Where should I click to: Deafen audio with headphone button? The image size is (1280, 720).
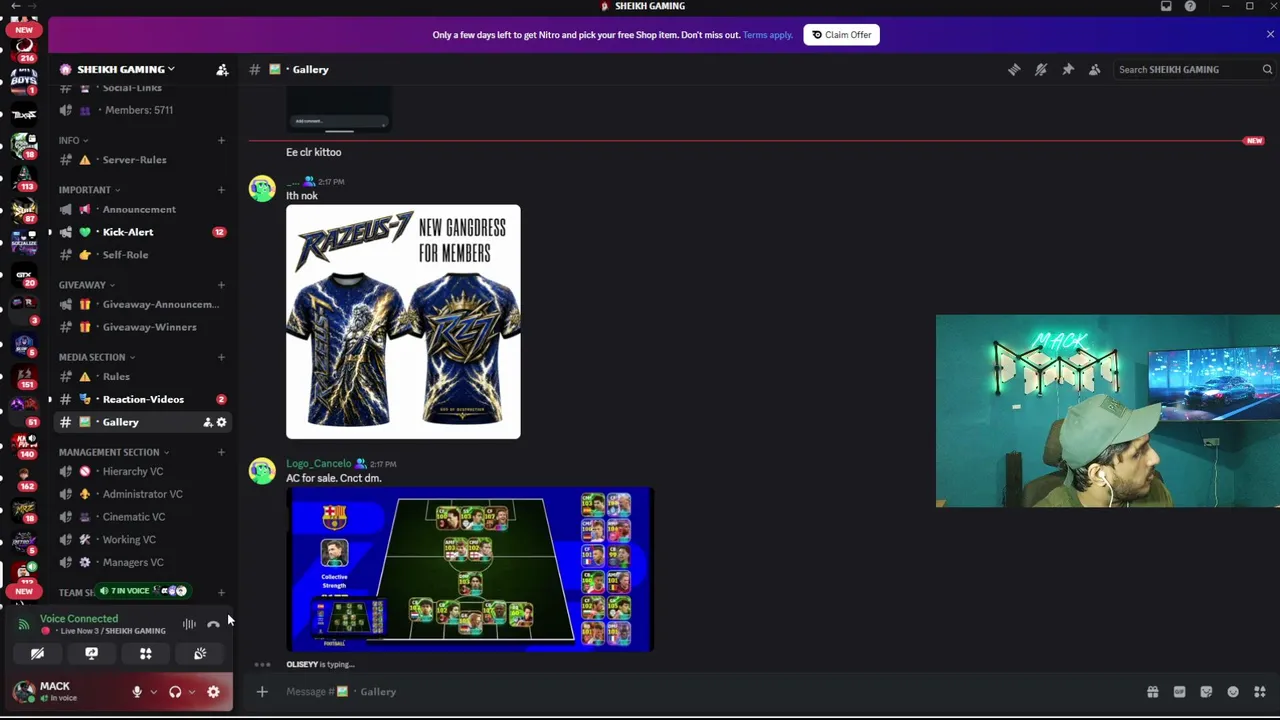(x=175, y=692)
